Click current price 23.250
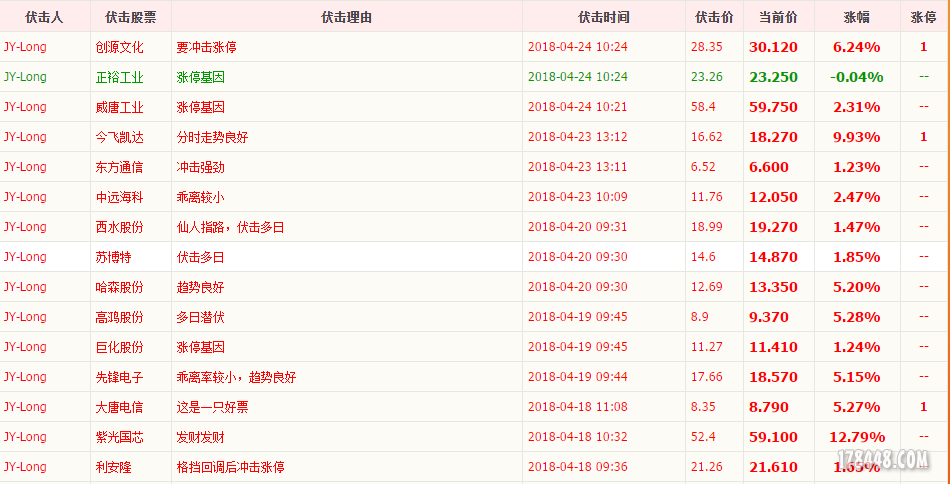Screen dimensions: 950x484 [x=773, y=78]
